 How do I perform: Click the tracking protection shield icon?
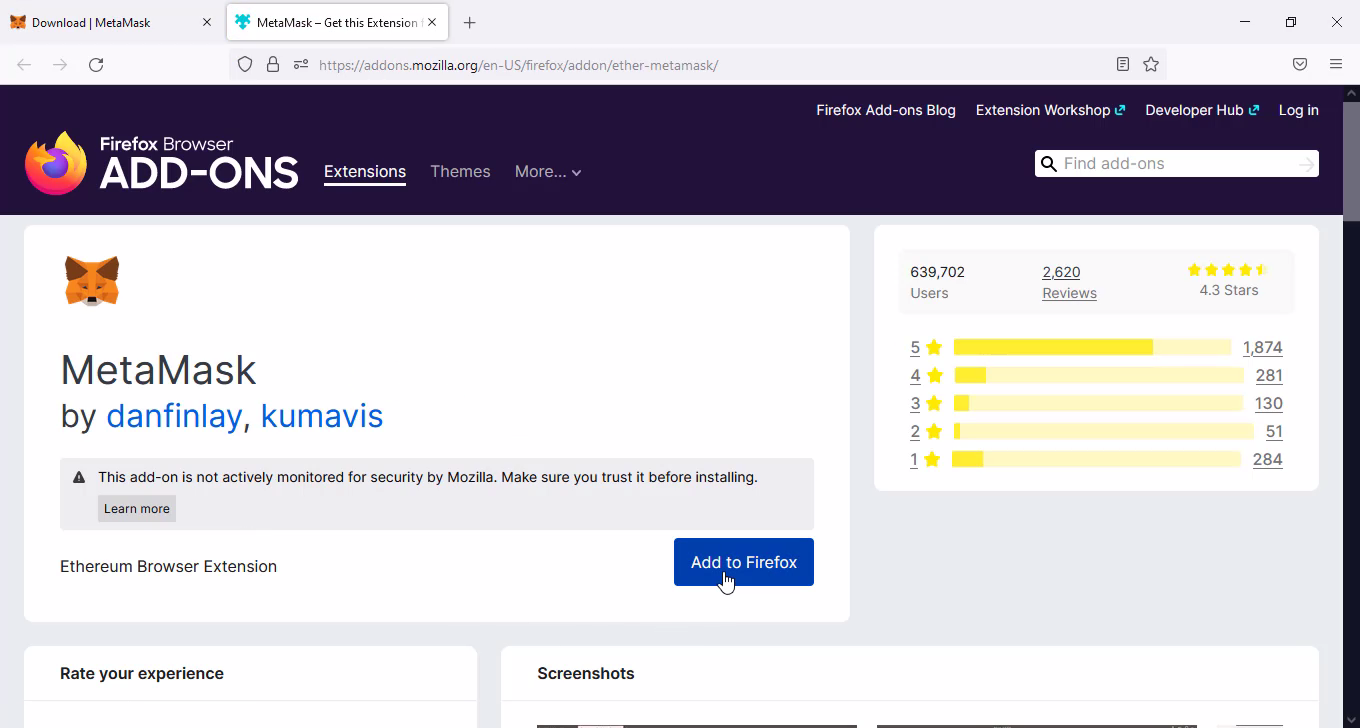click(x=245, y=65)
